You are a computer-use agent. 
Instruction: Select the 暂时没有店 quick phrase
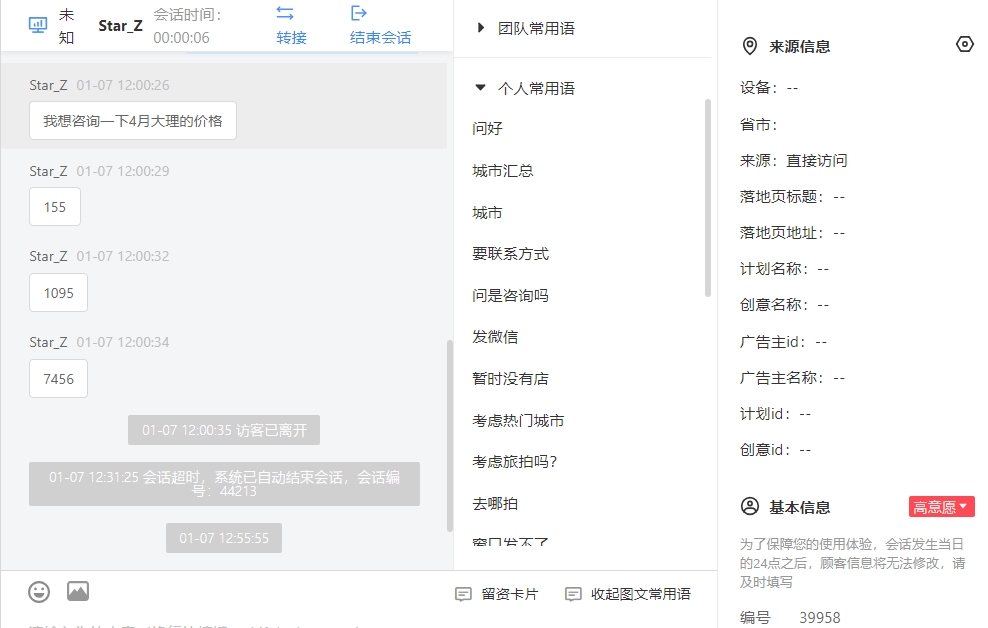[x=510, y=379]
